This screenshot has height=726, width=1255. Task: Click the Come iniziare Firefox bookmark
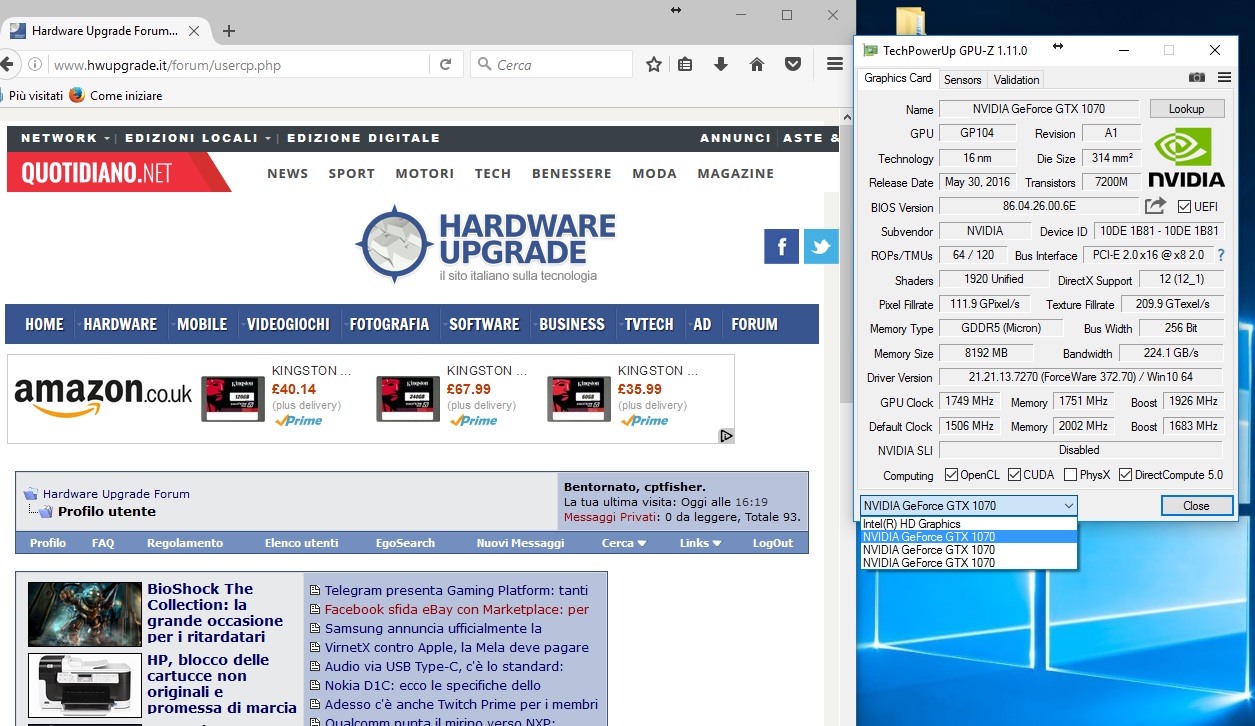click(115, 96)
